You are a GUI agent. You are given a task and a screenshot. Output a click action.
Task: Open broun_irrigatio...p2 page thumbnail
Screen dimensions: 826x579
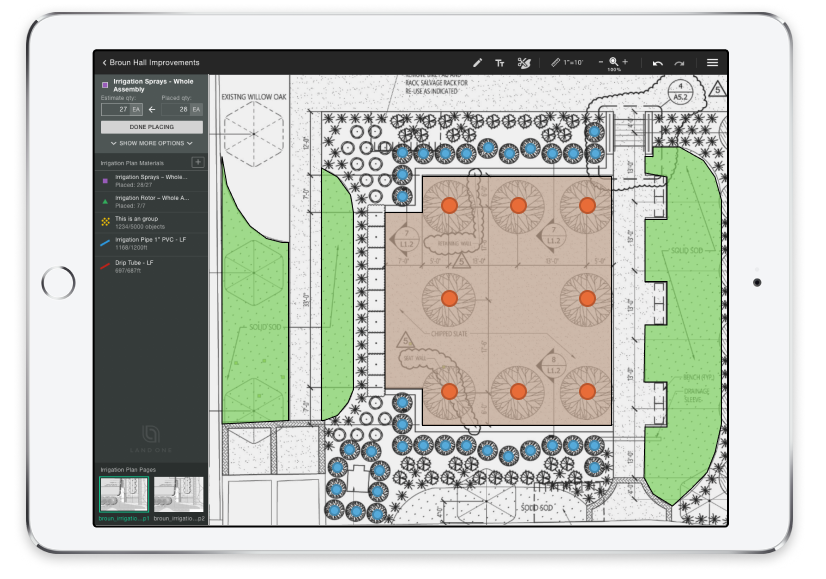[x=179, y=494]
